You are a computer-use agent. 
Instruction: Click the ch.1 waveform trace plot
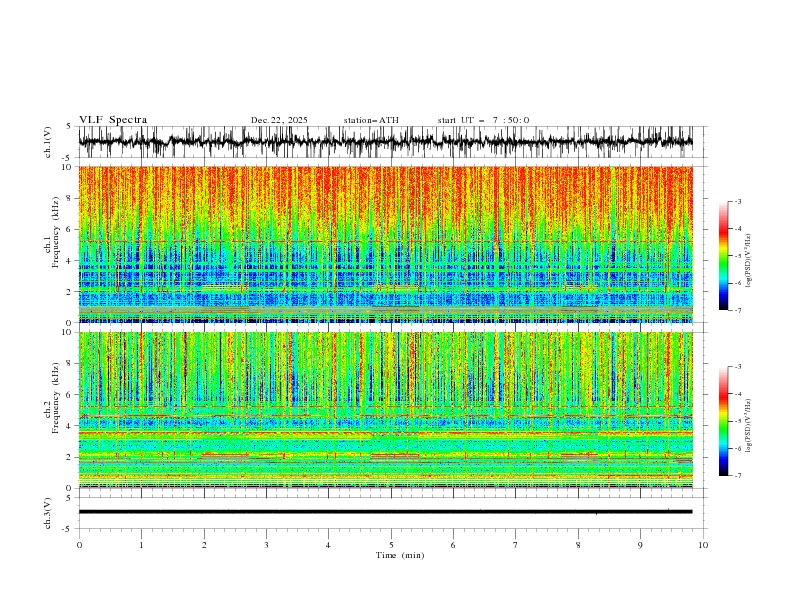coord(385,142)
